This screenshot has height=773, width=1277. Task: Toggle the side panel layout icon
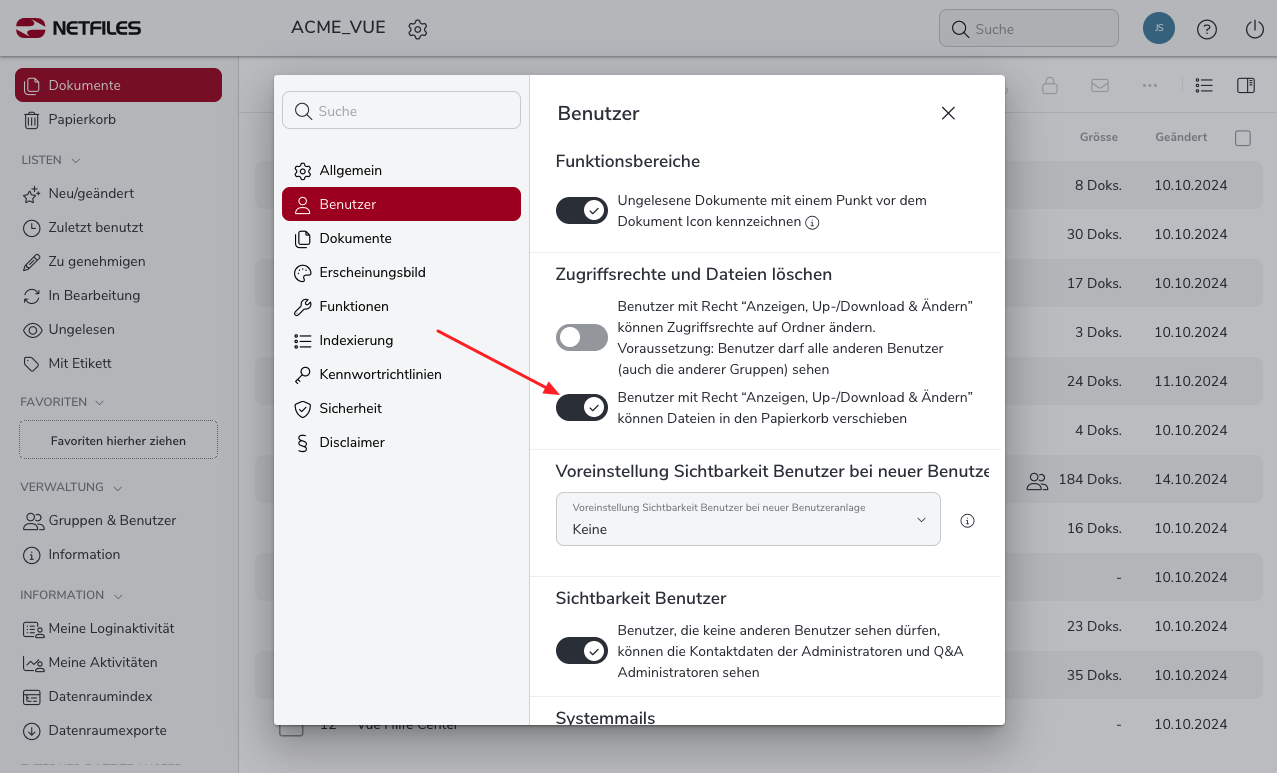click(x=1245, y=86)
